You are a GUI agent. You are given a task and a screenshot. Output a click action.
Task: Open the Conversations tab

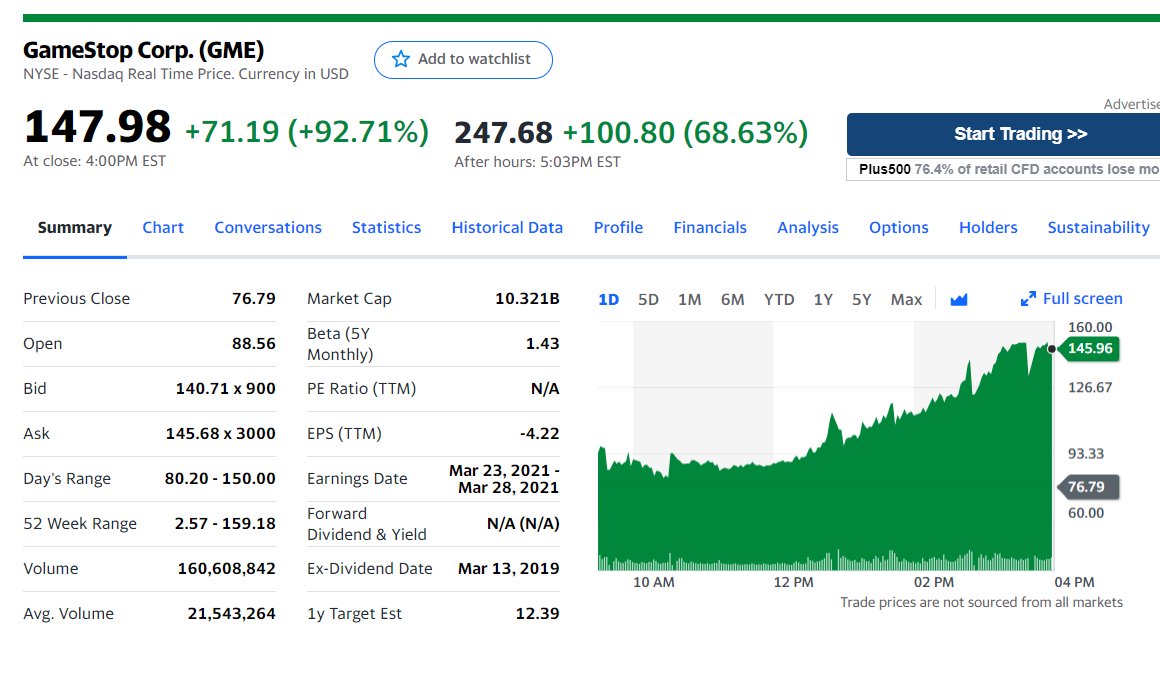268,228
